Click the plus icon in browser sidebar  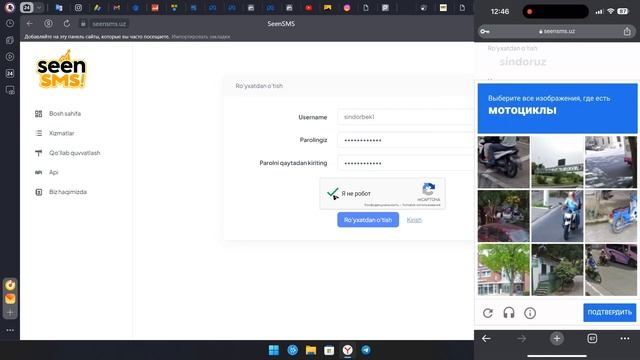click(x=10, y=313)
